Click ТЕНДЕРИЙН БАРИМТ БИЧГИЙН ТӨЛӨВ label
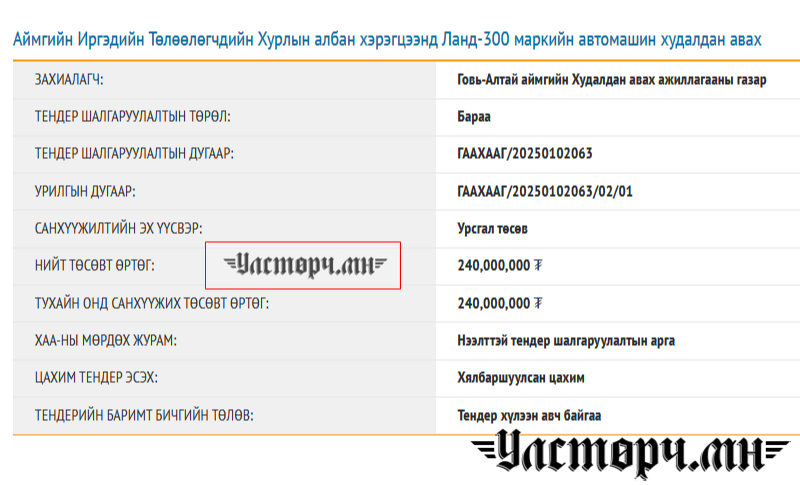The height and width of the screenshot is (485, 800). click(144, 415)
